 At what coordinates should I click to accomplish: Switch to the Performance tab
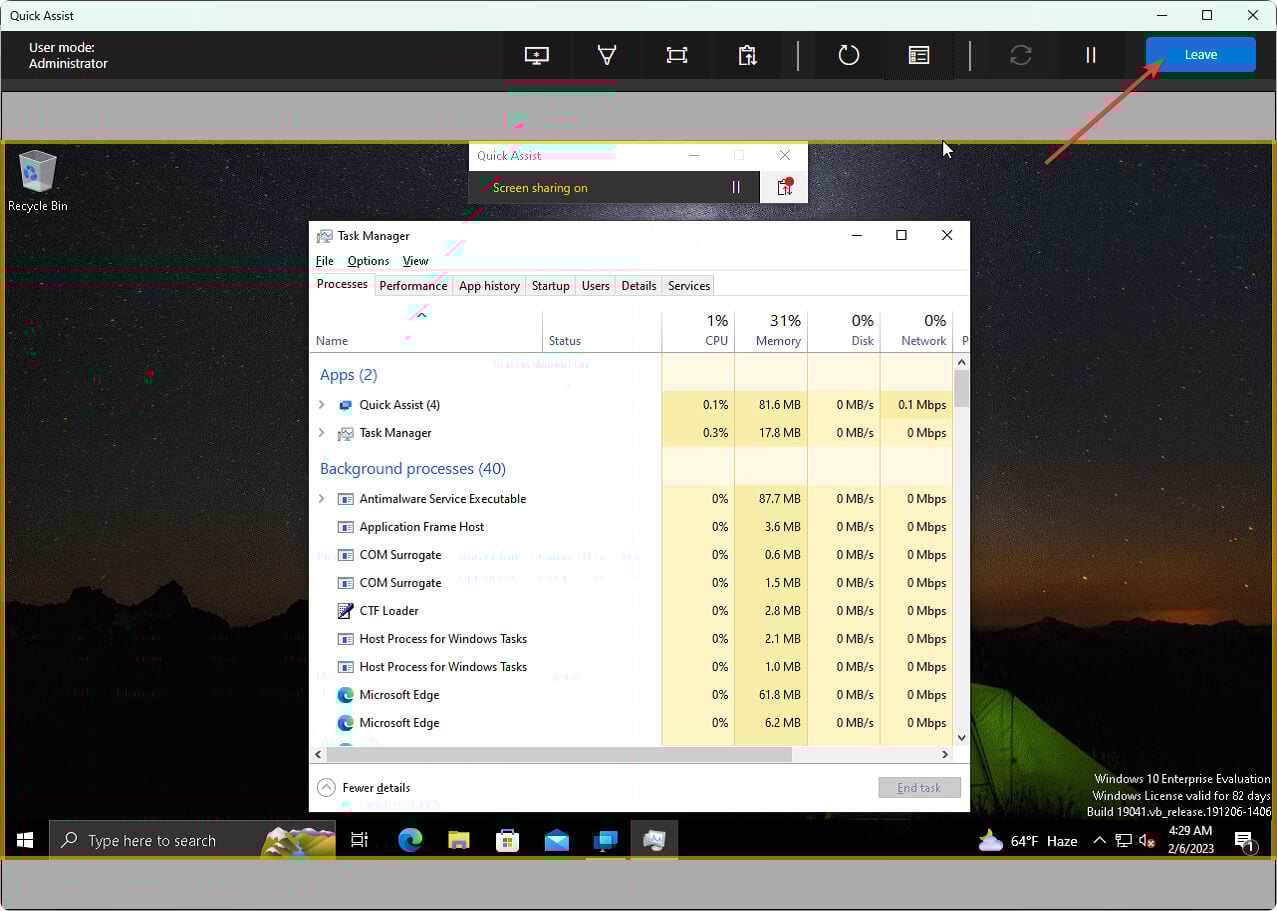pos(413,285)
